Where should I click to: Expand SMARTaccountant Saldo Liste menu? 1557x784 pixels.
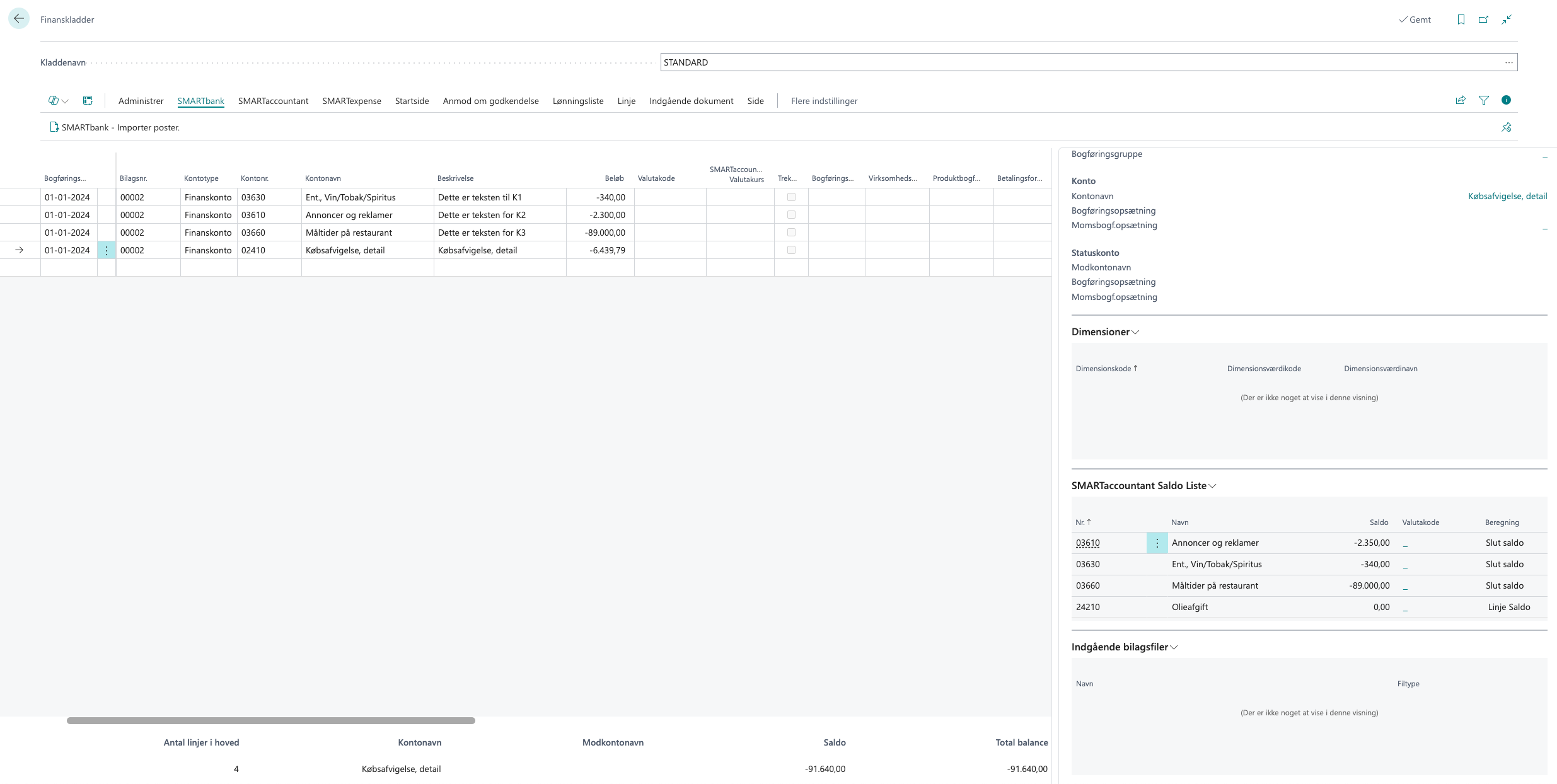1143,486
